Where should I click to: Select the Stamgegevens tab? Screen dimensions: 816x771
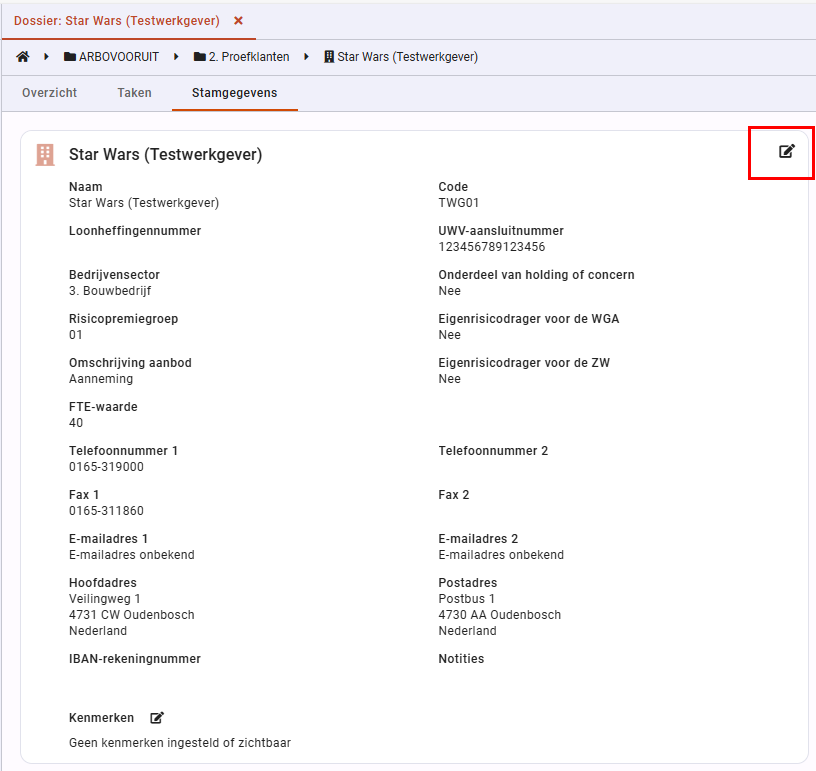(x=235, y=93)
